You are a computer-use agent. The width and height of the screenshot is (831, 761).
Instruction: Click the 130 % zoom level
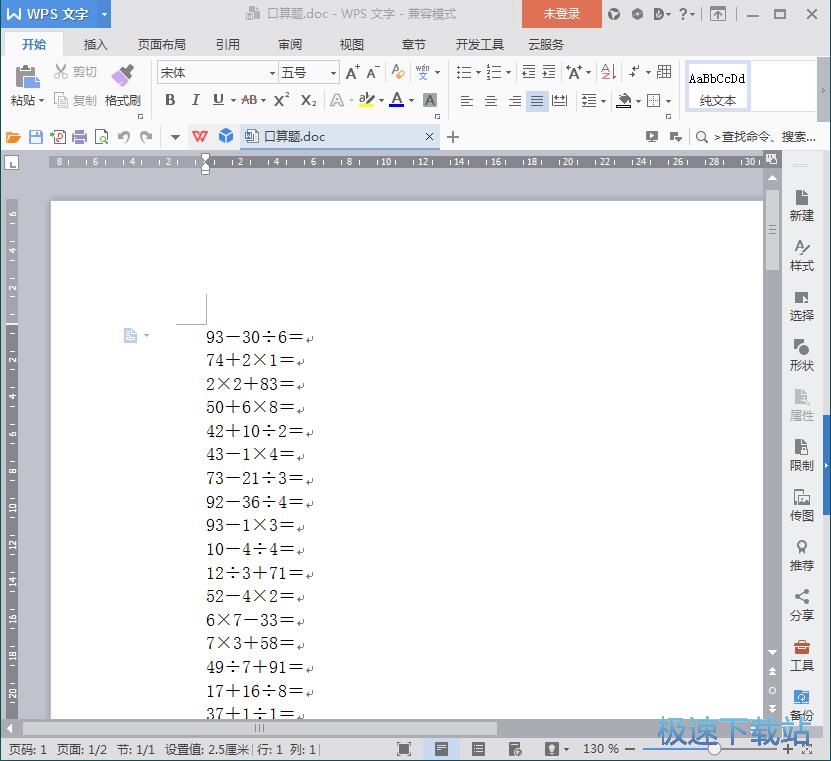click(x=601, y=749)
